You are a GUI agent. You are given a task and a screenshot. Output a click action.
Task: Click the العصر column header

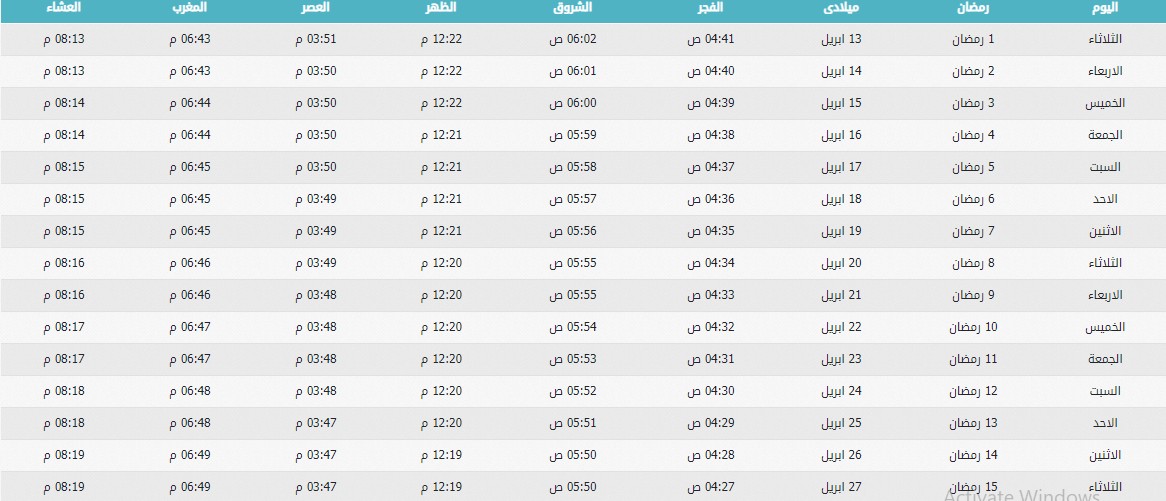pos(315,8)
